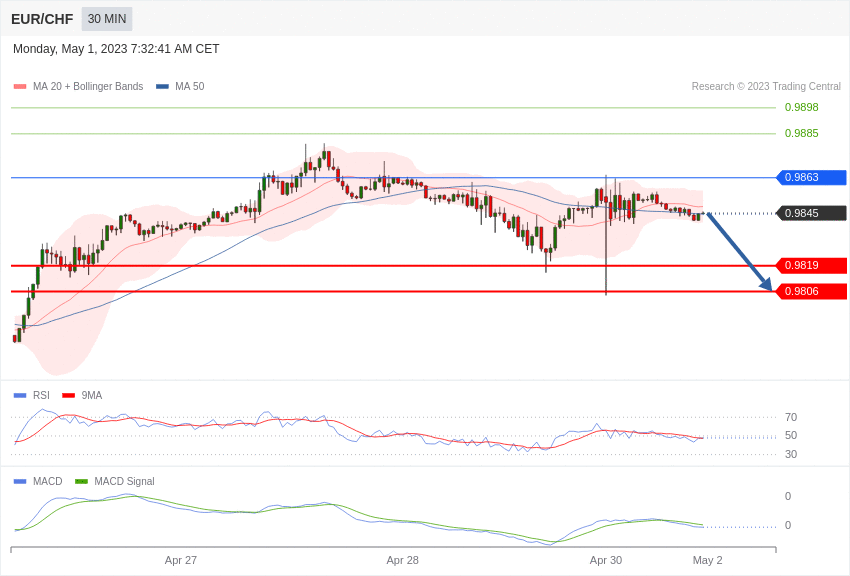850x576 pixels.
Task: Click the date and time stamp text
Action: pyautogui.click(x=116, y=49)
